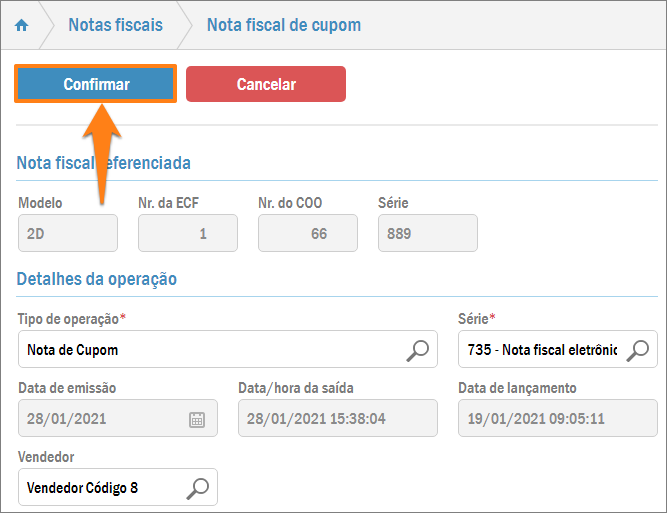The height and width of the screenshot is (513, 667).
Task: Focus the Modelo field showing 2D
Action: click(x=67, y=233)
